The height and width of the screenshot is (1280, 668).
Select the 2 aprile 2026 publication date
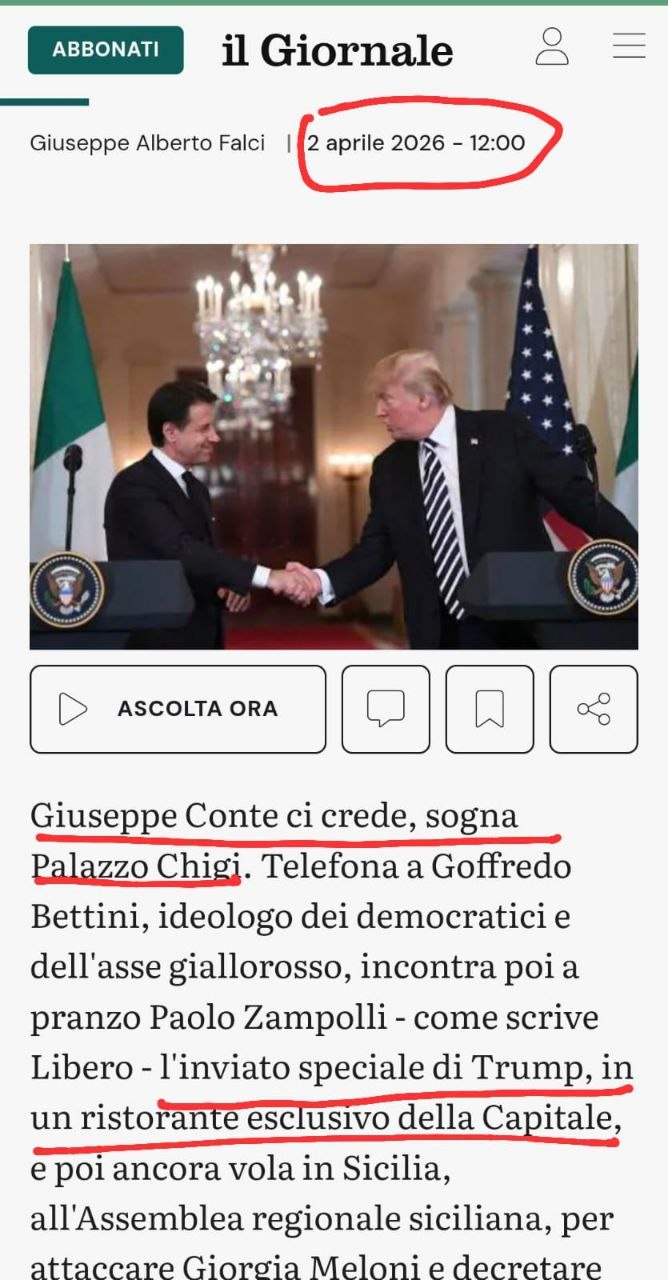[x=416, y=143]
